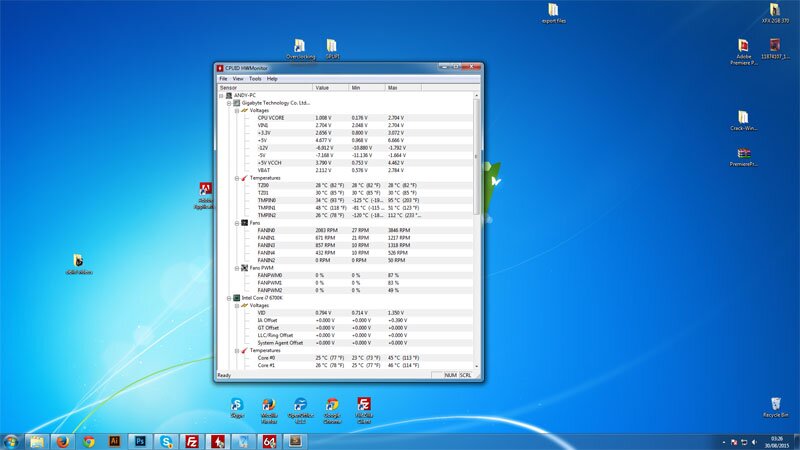The width and height of the screenshot is (800, 450).
Task: Click the Fans PWM group icon
Action: pos(244,268)
